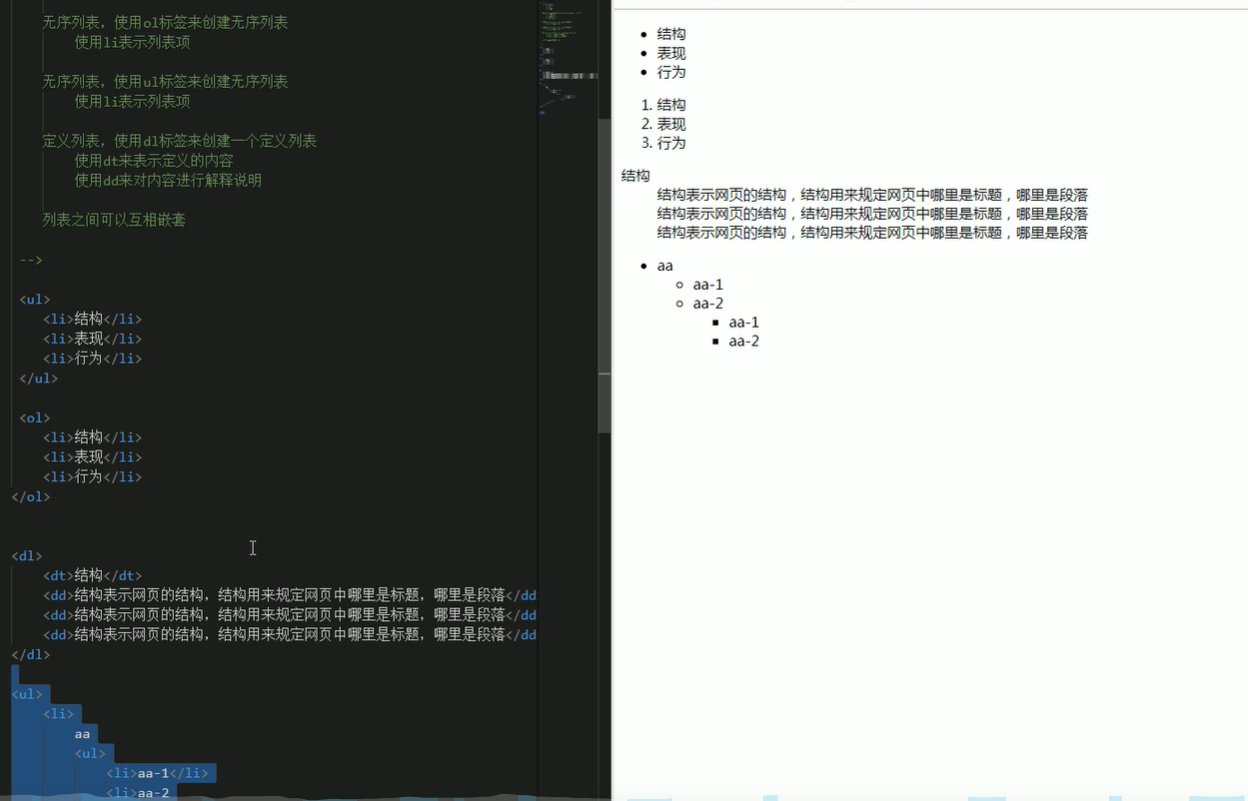Click the definition term '结构' in the preview
The height and width of the screenshot is (801, 1248).
point(635,176)
